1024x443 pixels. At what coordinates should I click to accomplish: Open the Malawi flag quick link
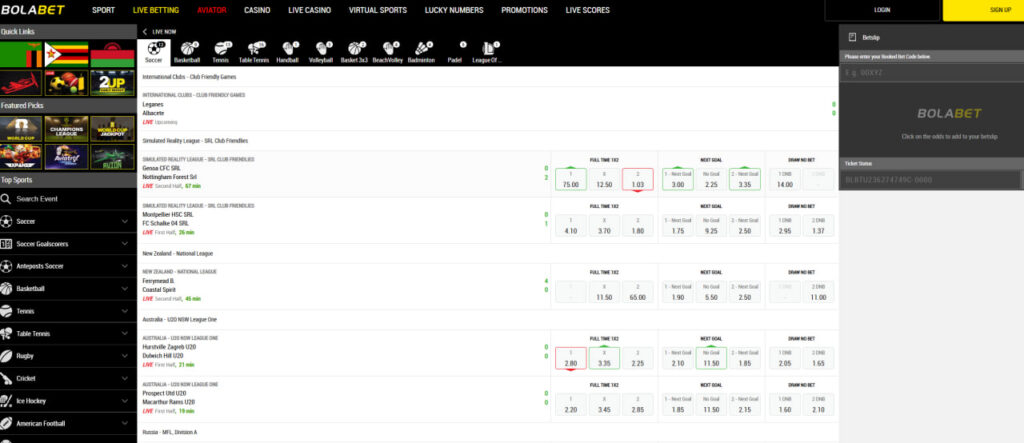112,55
